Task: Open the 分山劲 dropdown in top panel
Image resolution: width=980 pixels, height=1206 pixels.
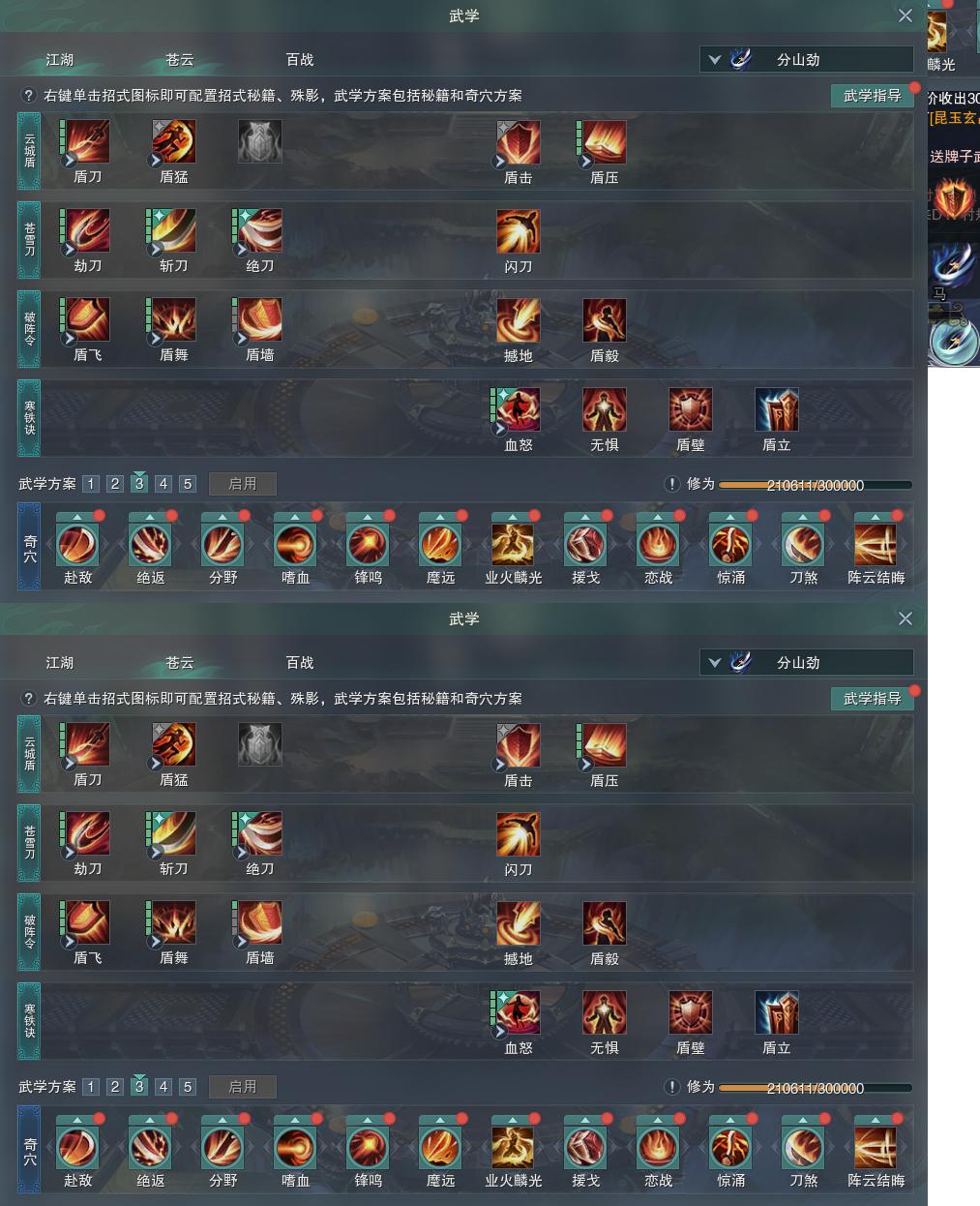Action: click(807, 59)
